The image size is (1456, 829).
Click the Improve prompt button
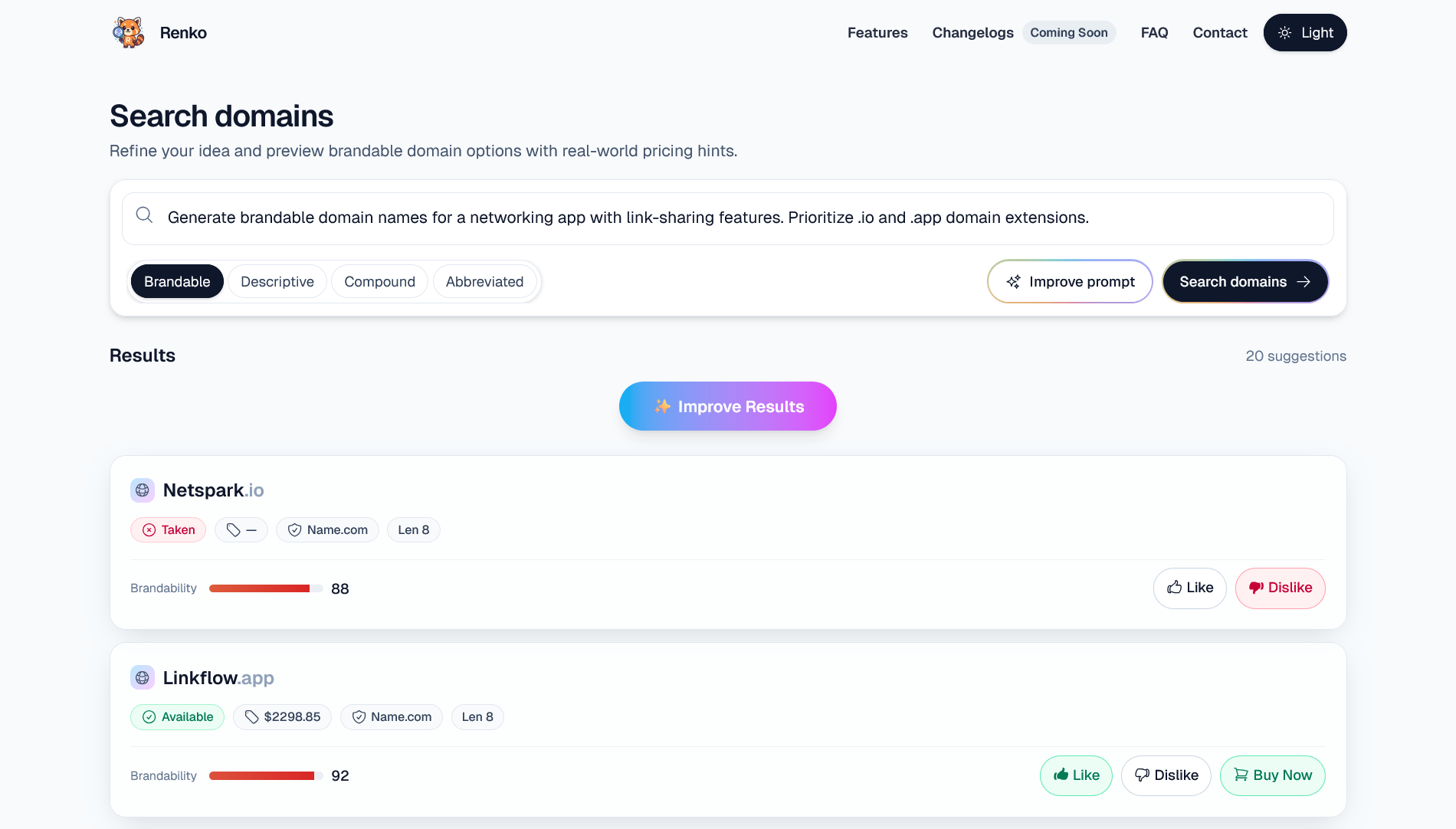[1070, 282]
